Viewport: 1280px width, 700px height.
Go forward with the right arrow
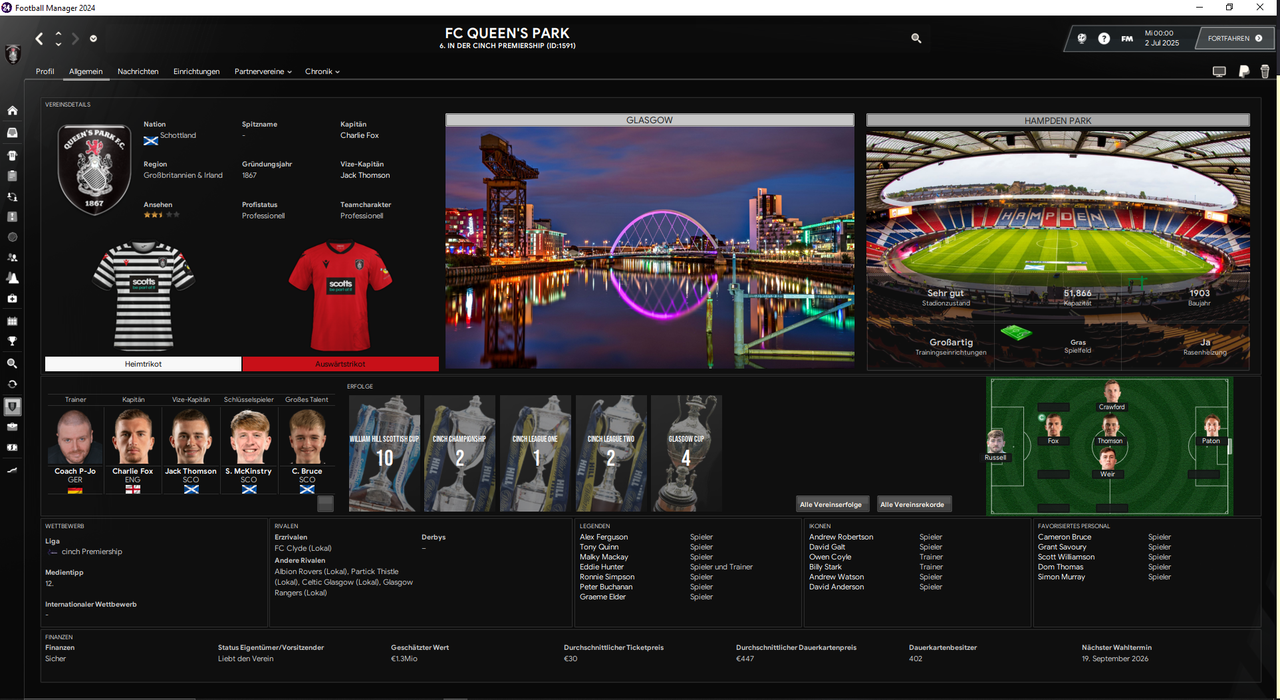click(x=75, y=39)
